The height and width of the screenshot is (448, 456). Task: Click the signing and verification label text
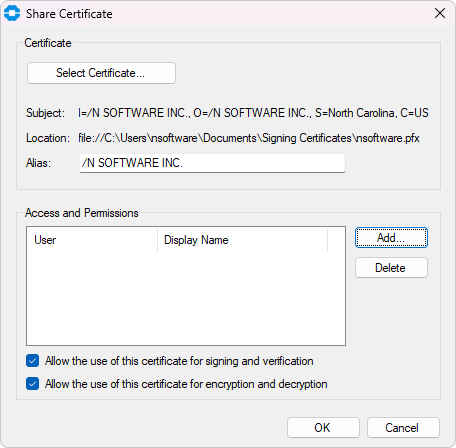coord(179,361)
